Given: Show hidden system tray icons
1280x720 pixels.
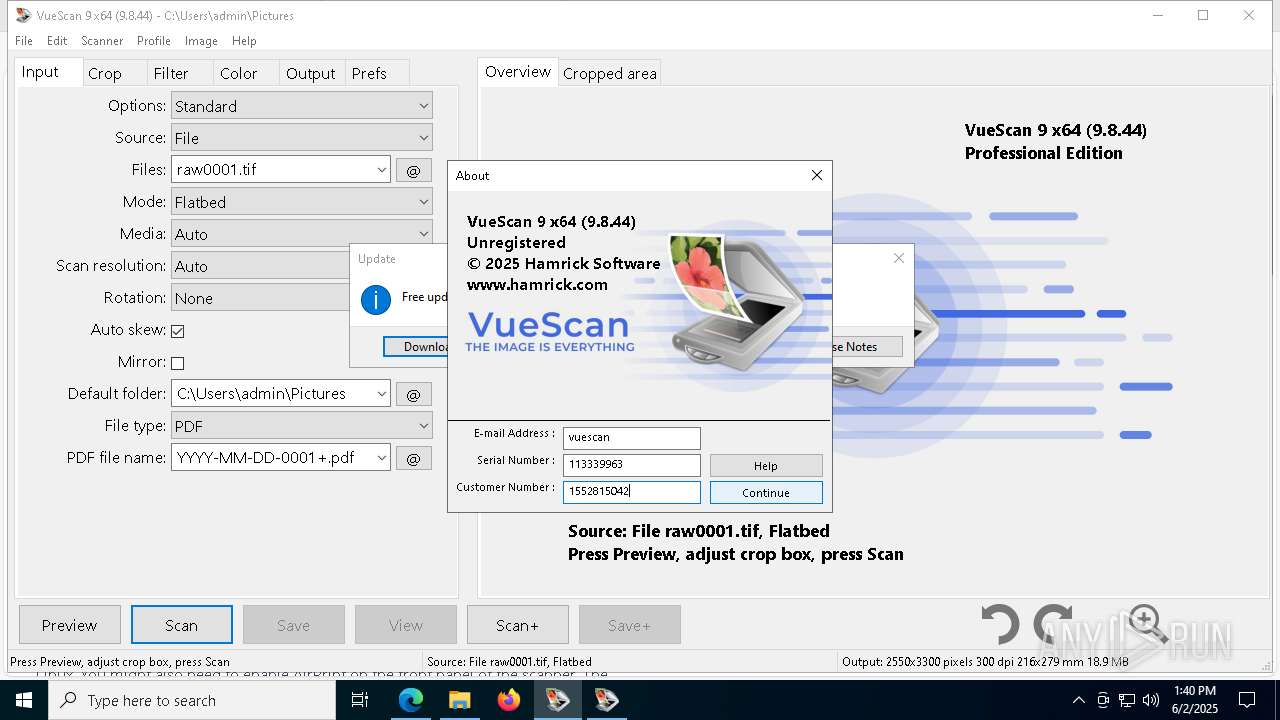Looking at the screenshot, I should 1078,700.
